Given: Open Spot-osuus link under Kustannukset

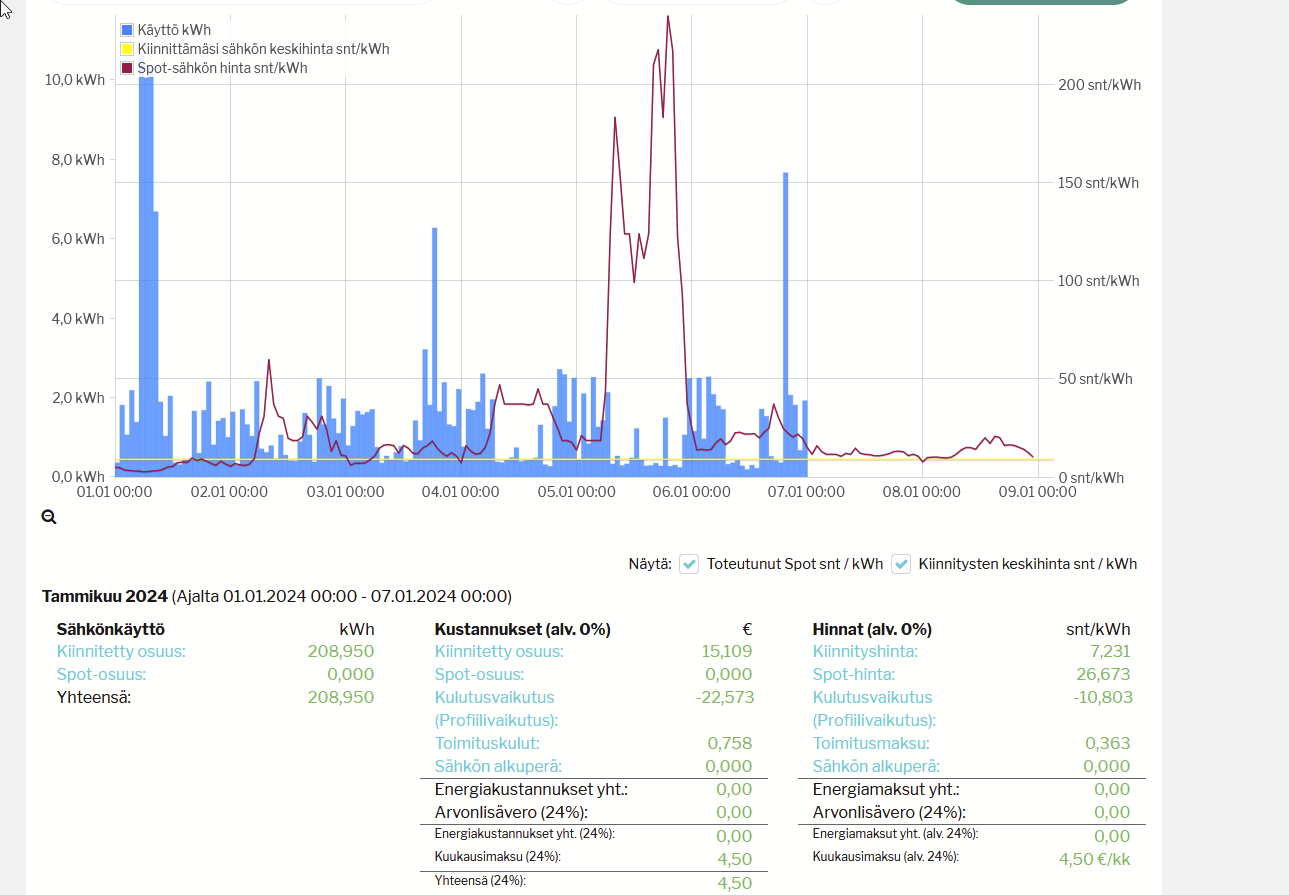Looking at the screenshot, I should coord(479,675).
